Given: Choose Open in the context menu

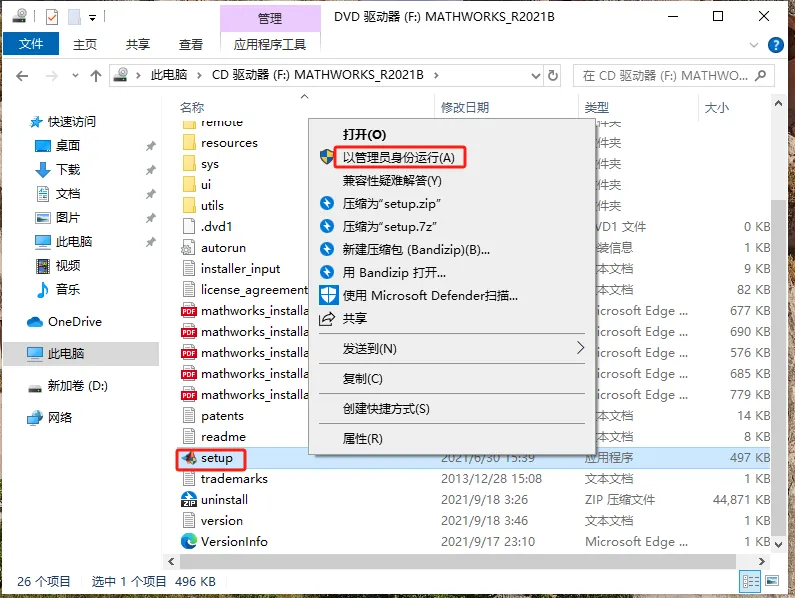Looking at the screenshot, I should coord(364,134).
